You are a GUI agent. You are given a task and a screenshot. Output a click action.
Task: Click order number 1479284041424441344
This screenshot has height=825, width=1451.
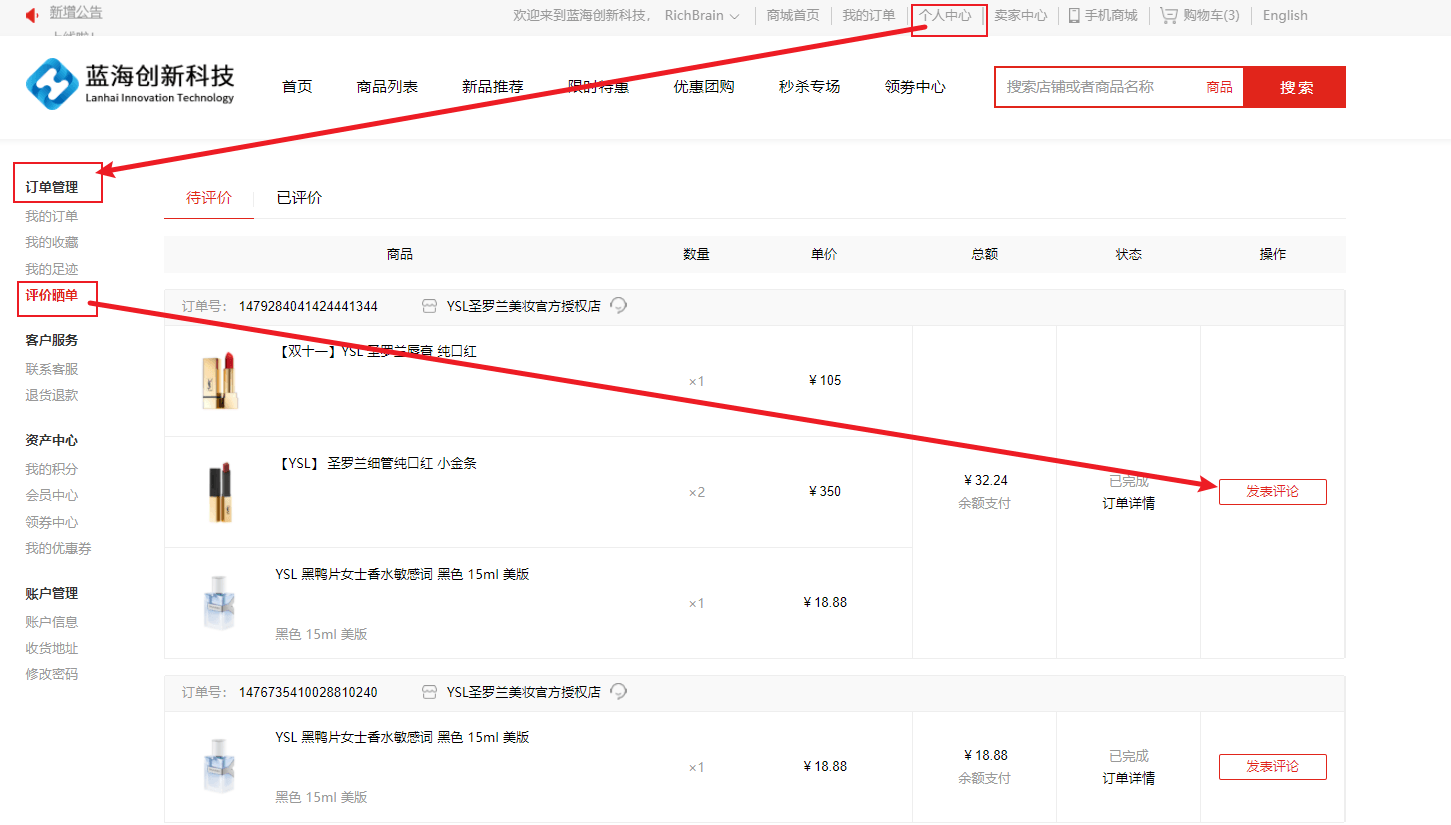pyautogui.click(x=308, y=306)
